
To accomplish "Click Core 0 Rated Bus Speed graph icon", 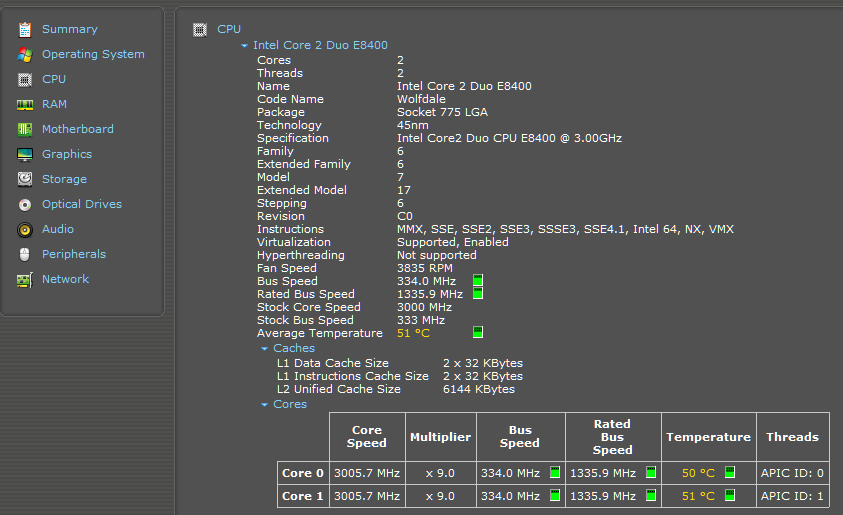I will [651, 472].
